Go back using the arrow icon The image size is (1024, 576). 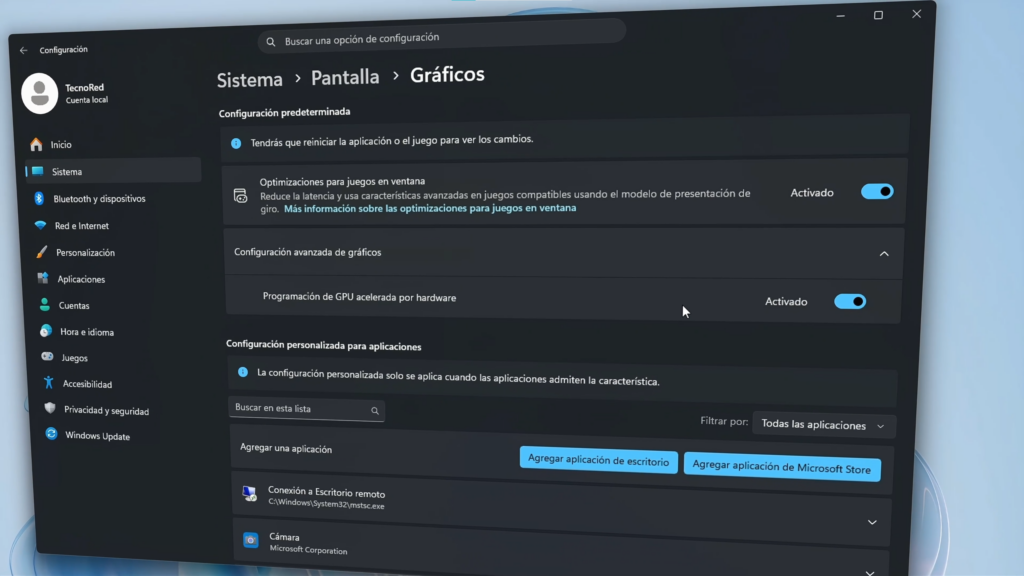(24, 50)
